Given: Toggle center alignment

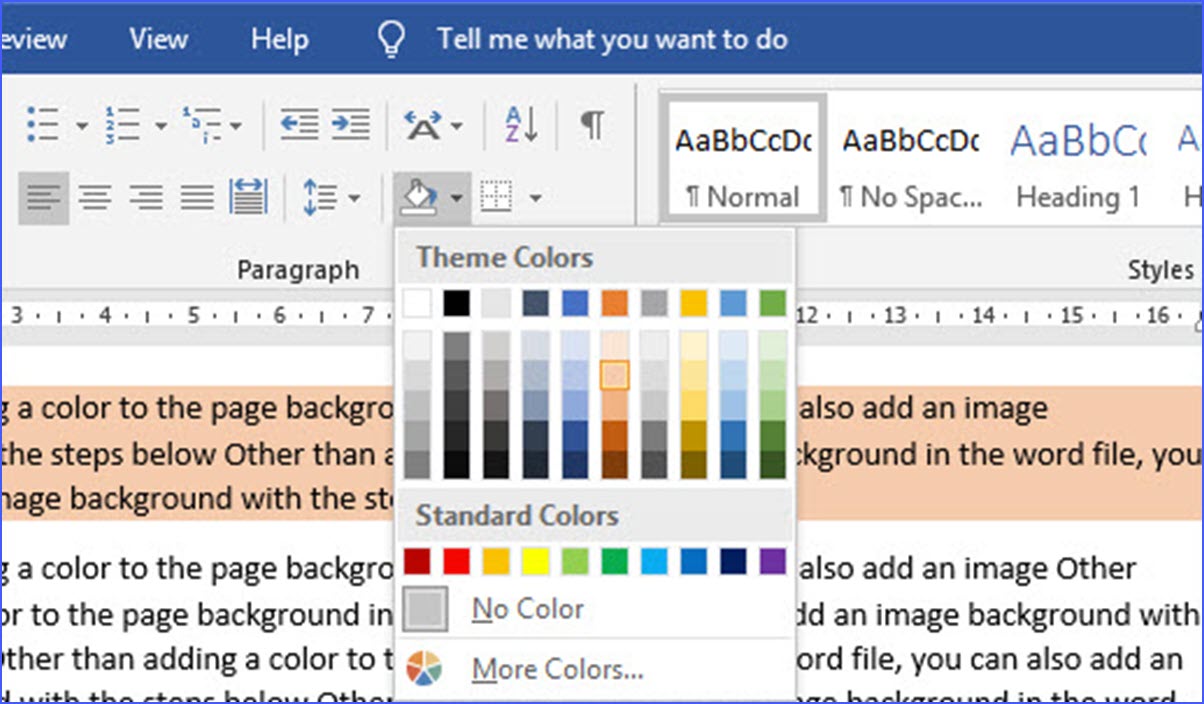Looking at the screenshot, I should pos(96,197).
